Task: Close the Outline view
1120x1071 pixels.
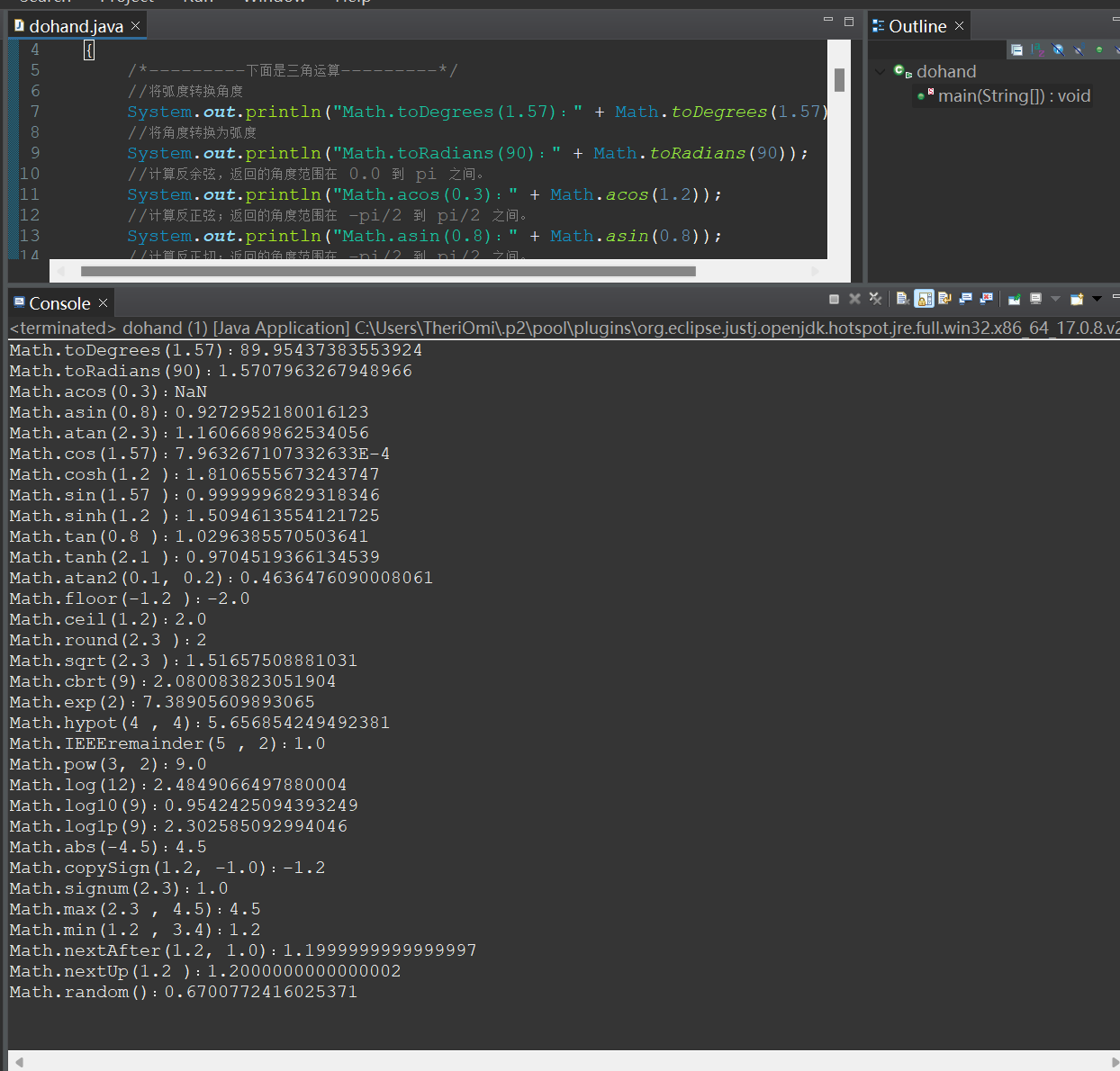Action: (x=959, y=26)
